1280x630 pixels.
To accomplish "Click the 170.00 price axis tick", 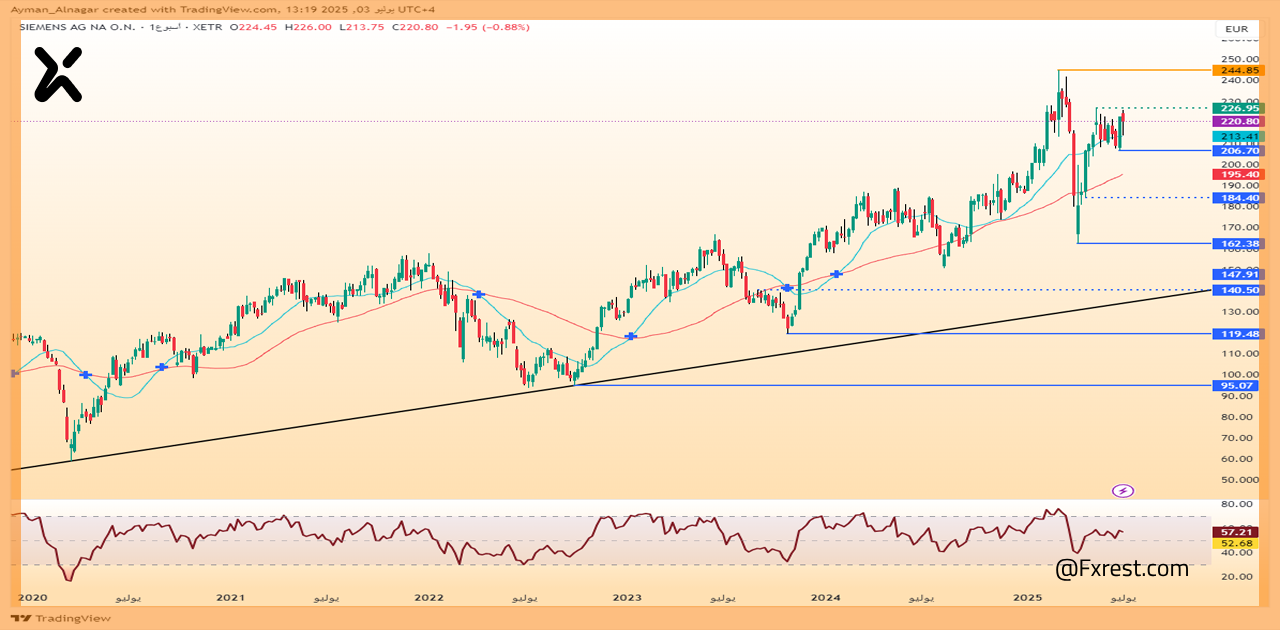I will pos(1238,227).
